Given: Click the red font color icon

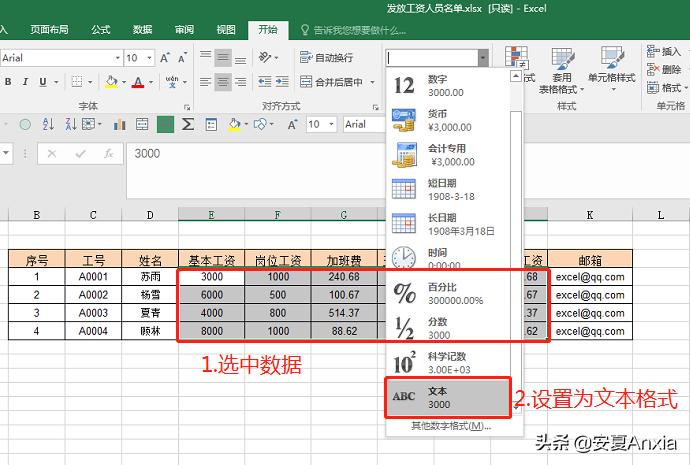Looking at the screenshot, I should pos(138,82).
